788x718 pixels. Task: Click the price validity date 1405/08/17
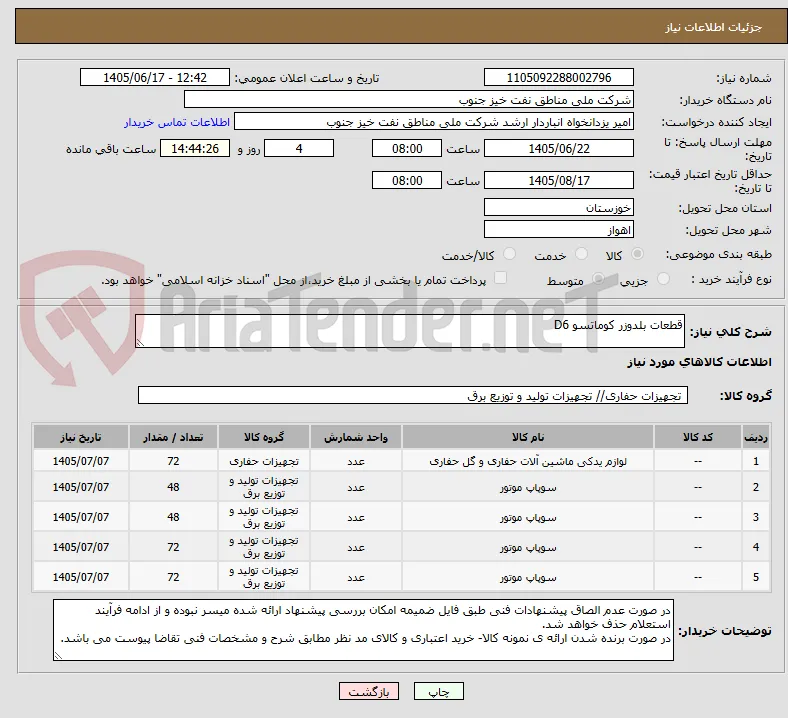click(x=558, y=180)
